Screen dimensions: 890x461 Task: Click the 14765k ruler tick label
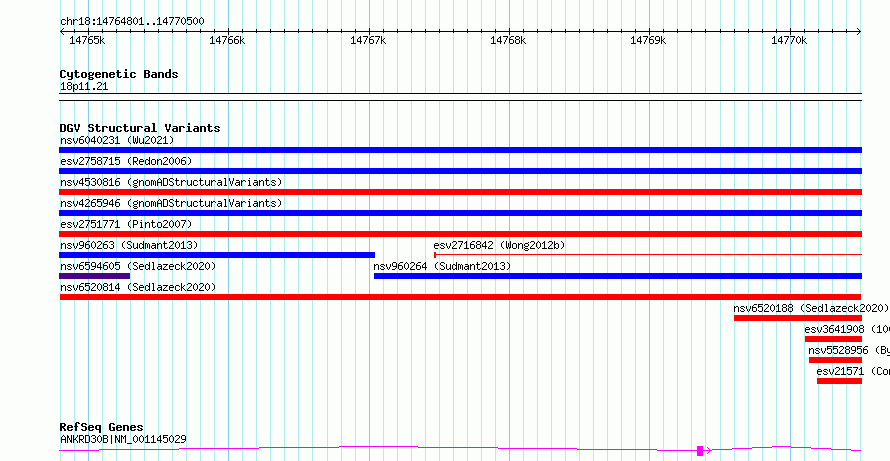pos(87,40)
